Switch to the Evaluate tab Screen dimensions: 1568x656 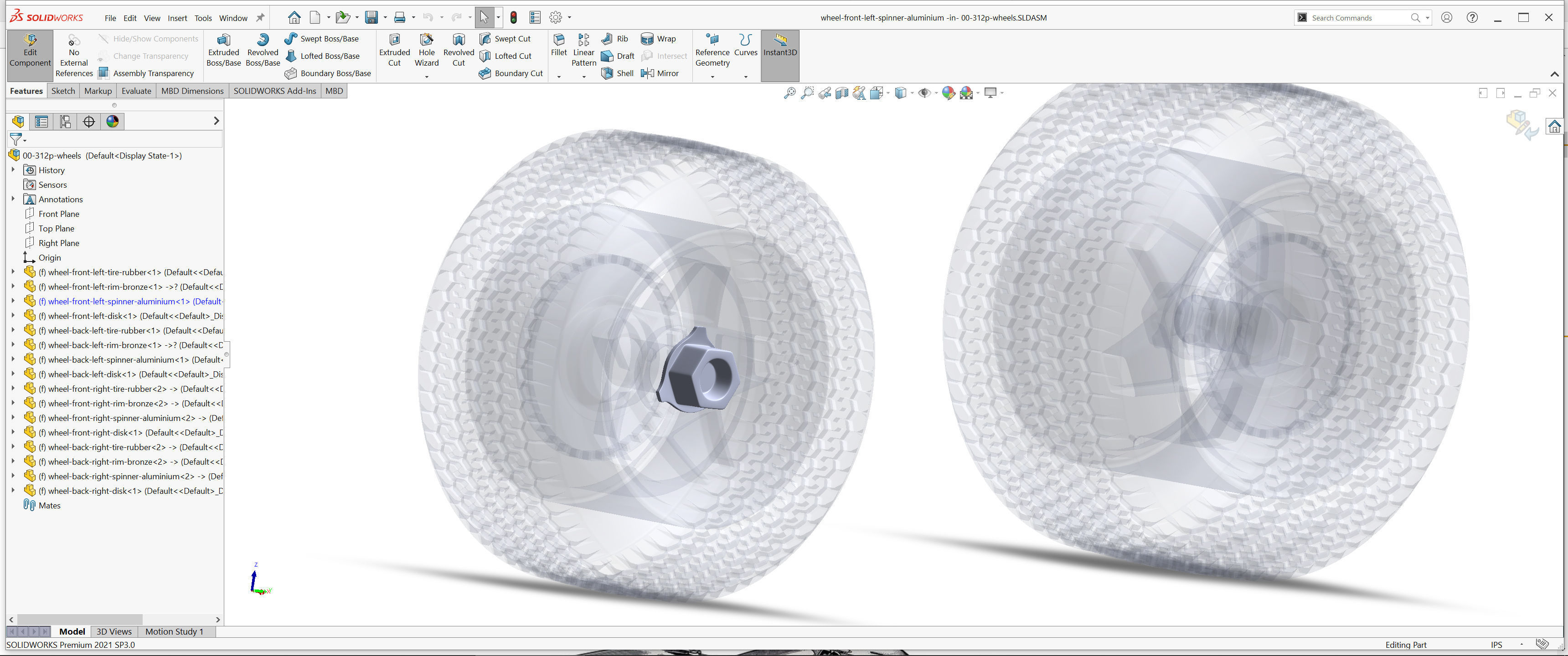pos(136,91)
